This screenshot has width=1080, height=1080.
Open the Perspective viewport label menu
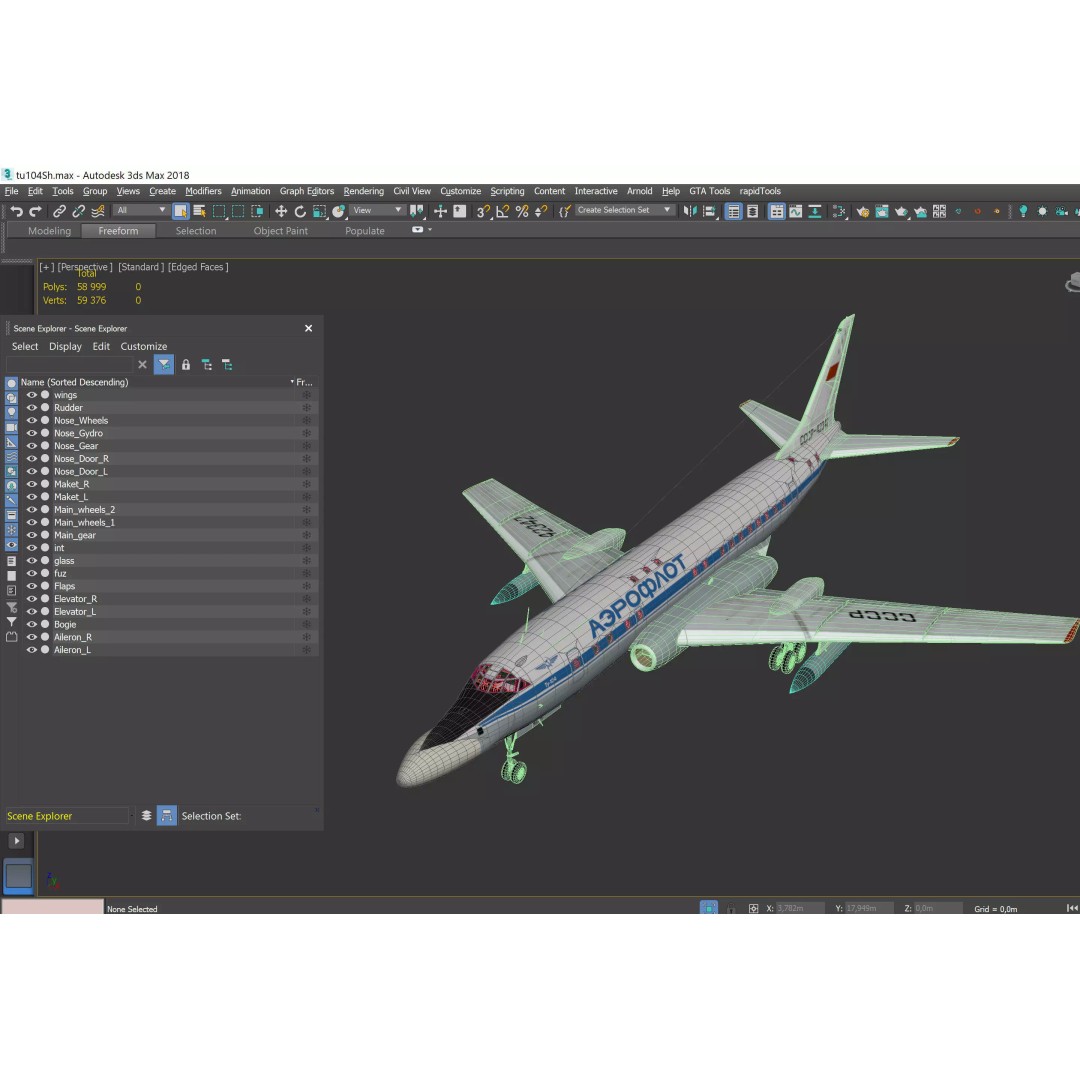(x=85, y=267)
